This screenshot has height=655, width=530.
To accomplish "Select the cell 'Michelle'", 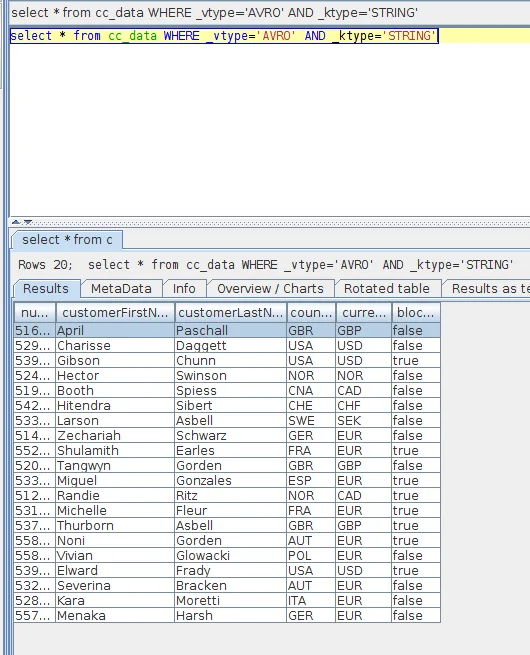I will (115, 511).
